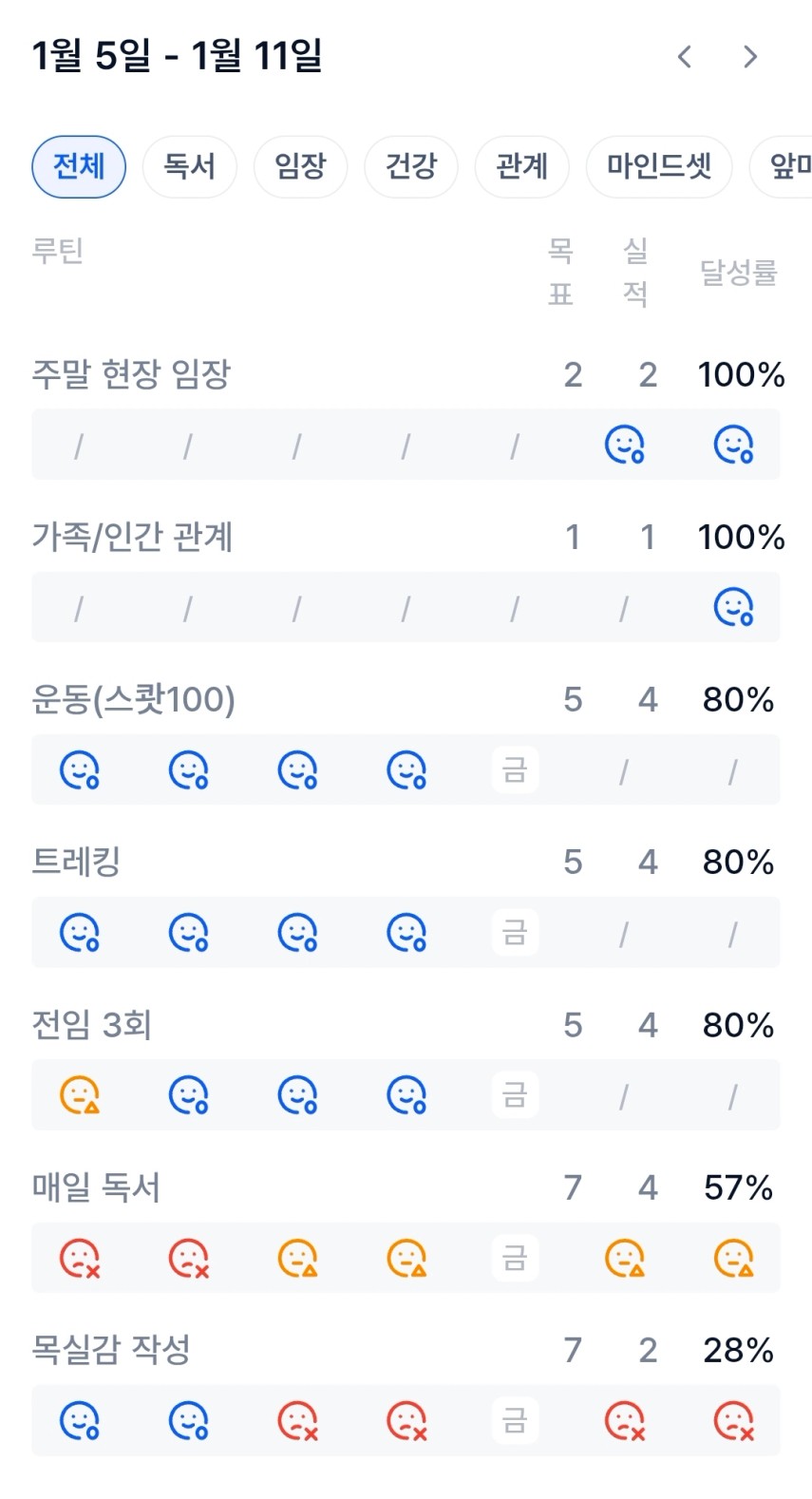The width and height of the screenshot is (812, 1499).
Task: Toggle the 금 day cell in 트레킹 row
Action: click(x=515, y=933)
